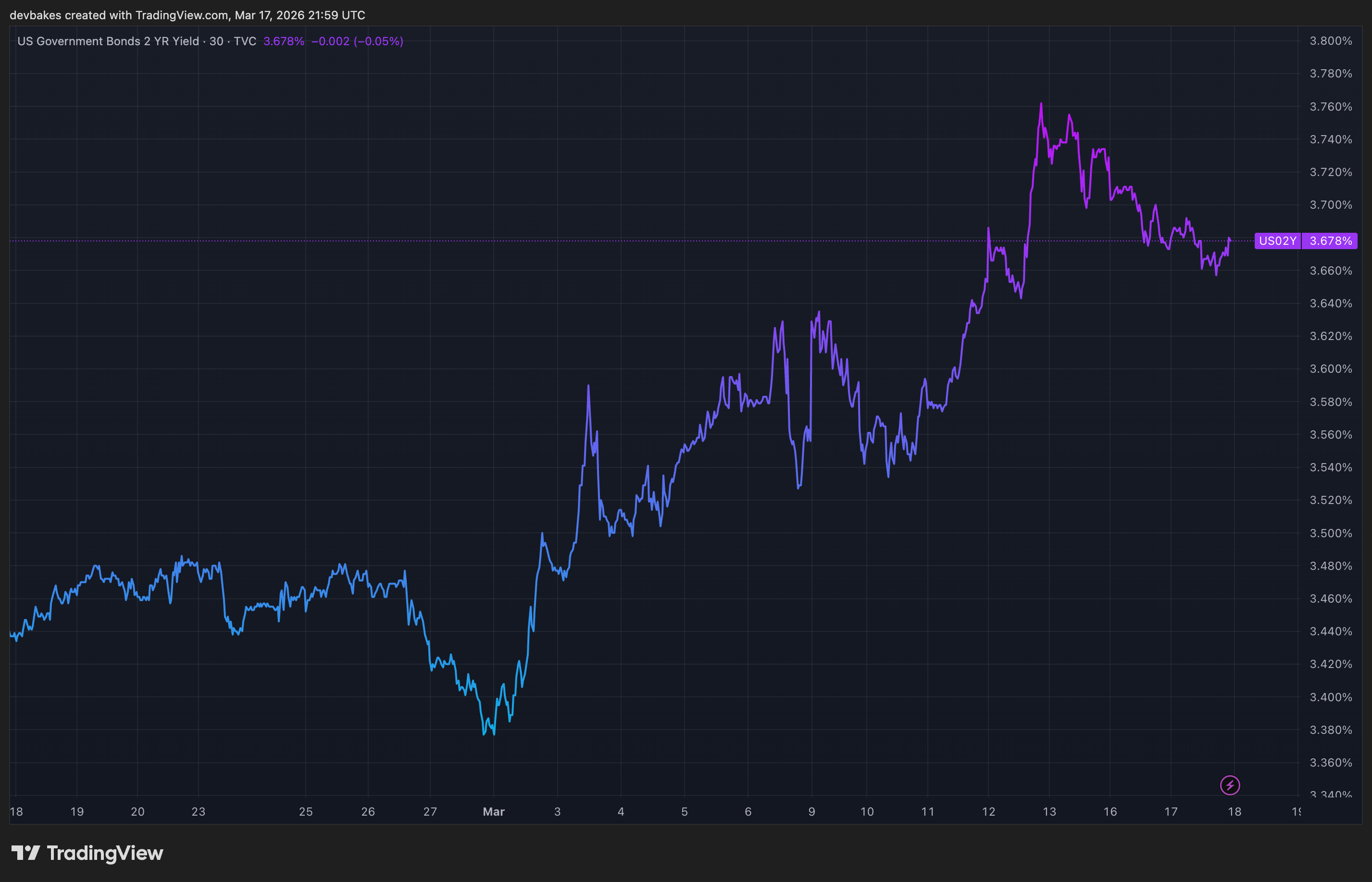The width and height of the screenshot is (1372, 882).
Task: Click the date label 27 on time axis
Action: click(x=430, y=812)
